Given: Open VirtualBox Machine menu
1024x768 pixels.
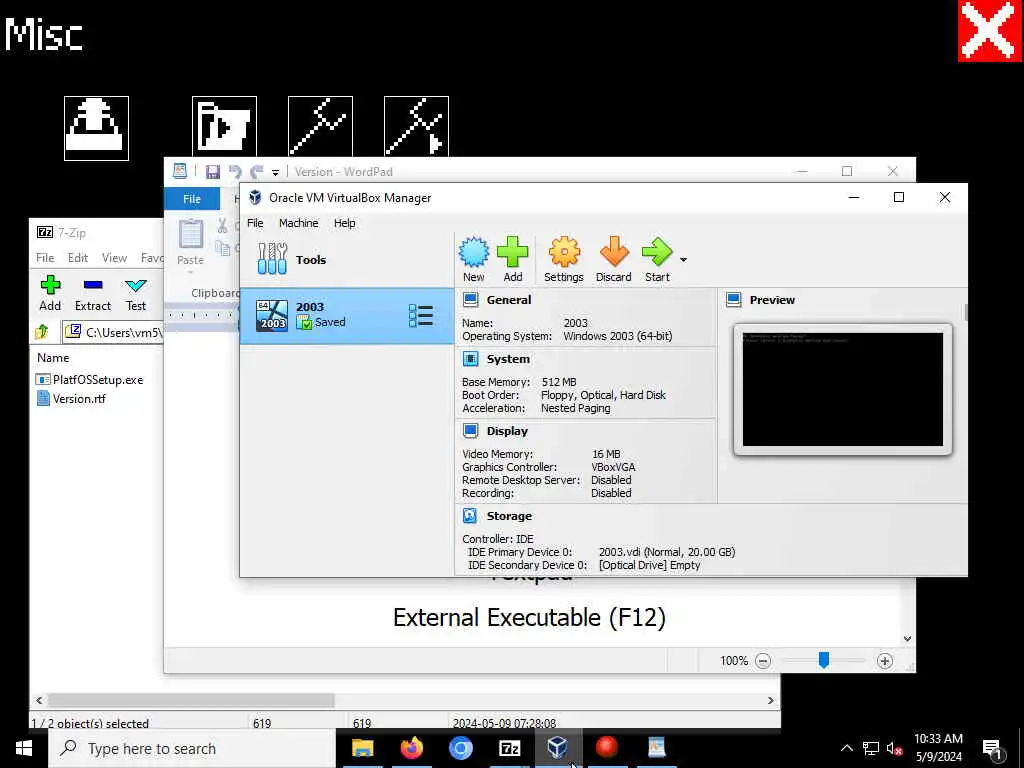Looking at the screenshot, I should click(298, 223).
